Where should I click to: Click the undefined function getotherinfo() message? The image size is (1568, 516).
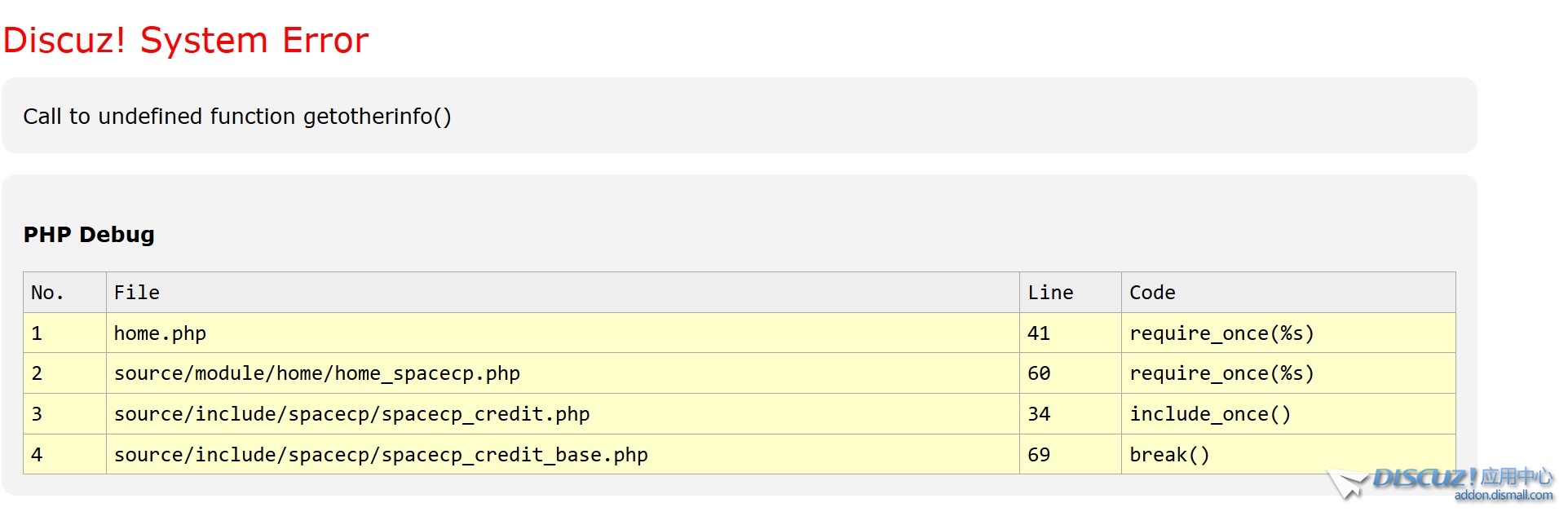point(236,117)
